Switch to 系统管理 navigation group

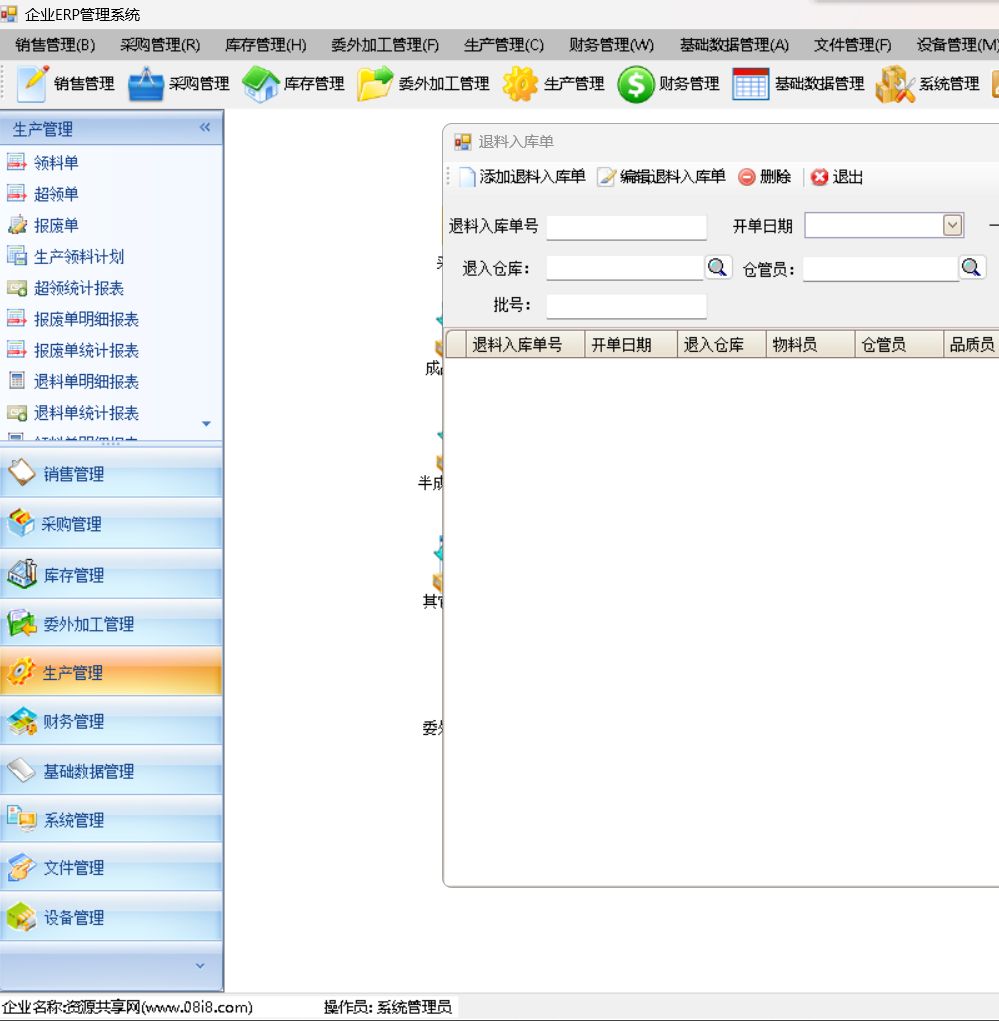point(111,820)
